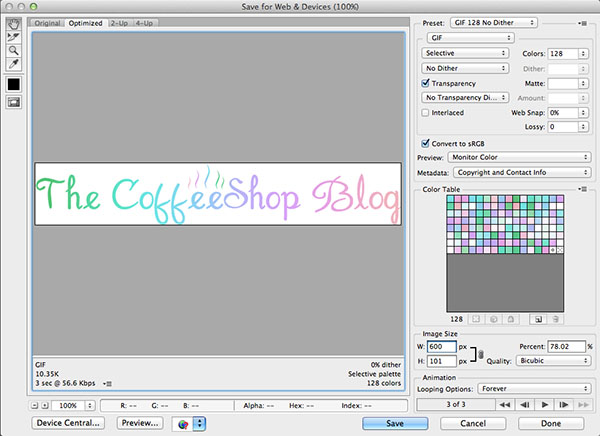
Task: Select the first animation frame
Action: point(505,405)
